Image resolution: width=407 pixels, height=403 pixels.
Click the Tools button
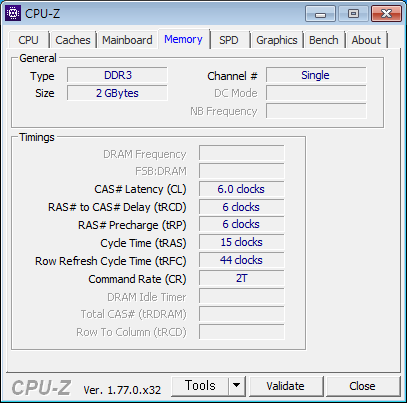click(x=200, y=386)
